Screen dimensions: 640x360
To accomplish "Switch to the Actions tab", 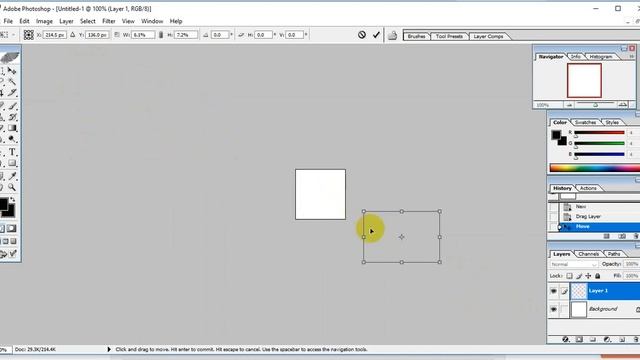I will (x=588, y=188).
